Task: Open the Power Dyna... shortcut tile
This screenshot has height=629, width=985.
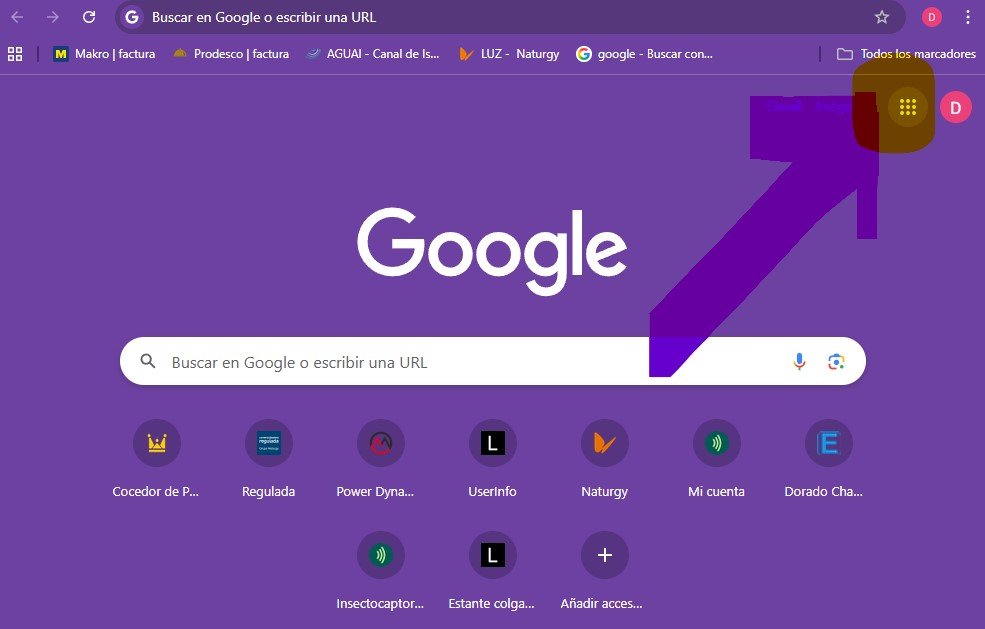Action: tap(380, 443)
